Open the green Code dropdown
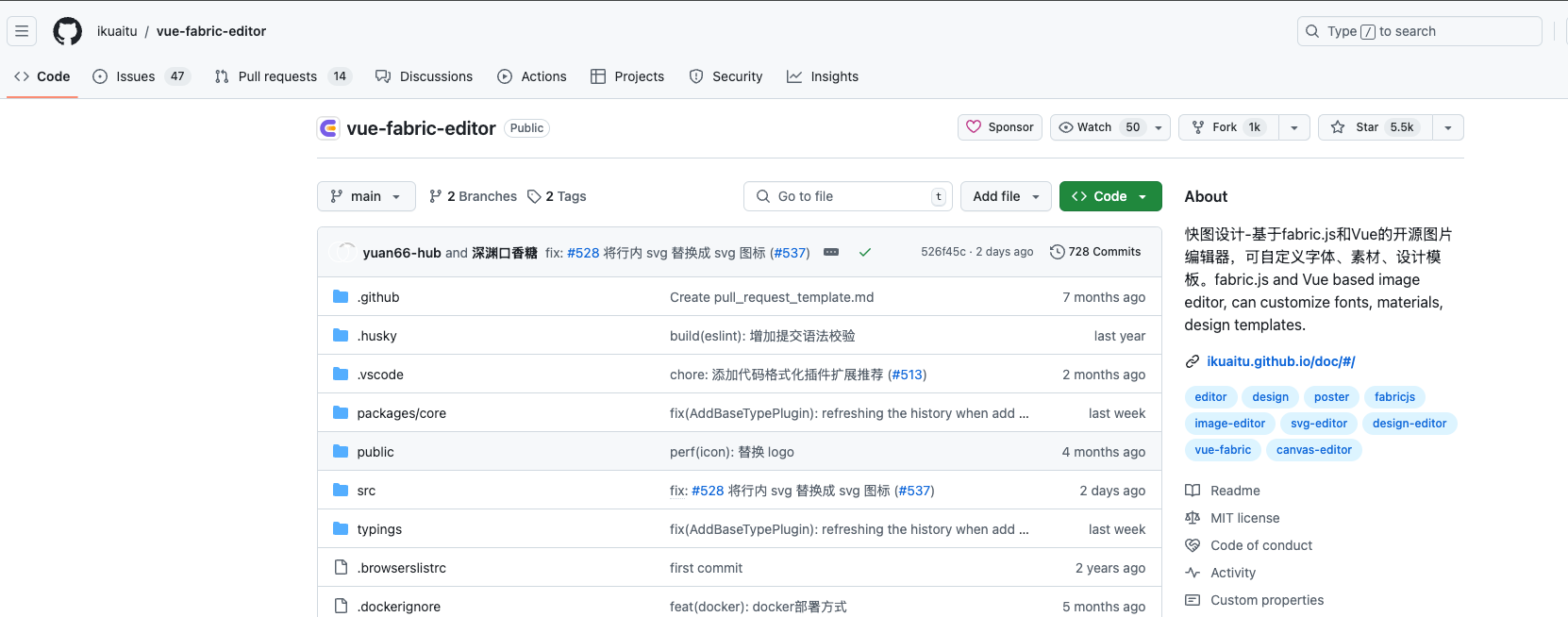The width and height of the screenshot is (1568, 617). (x=1110, y=196)
